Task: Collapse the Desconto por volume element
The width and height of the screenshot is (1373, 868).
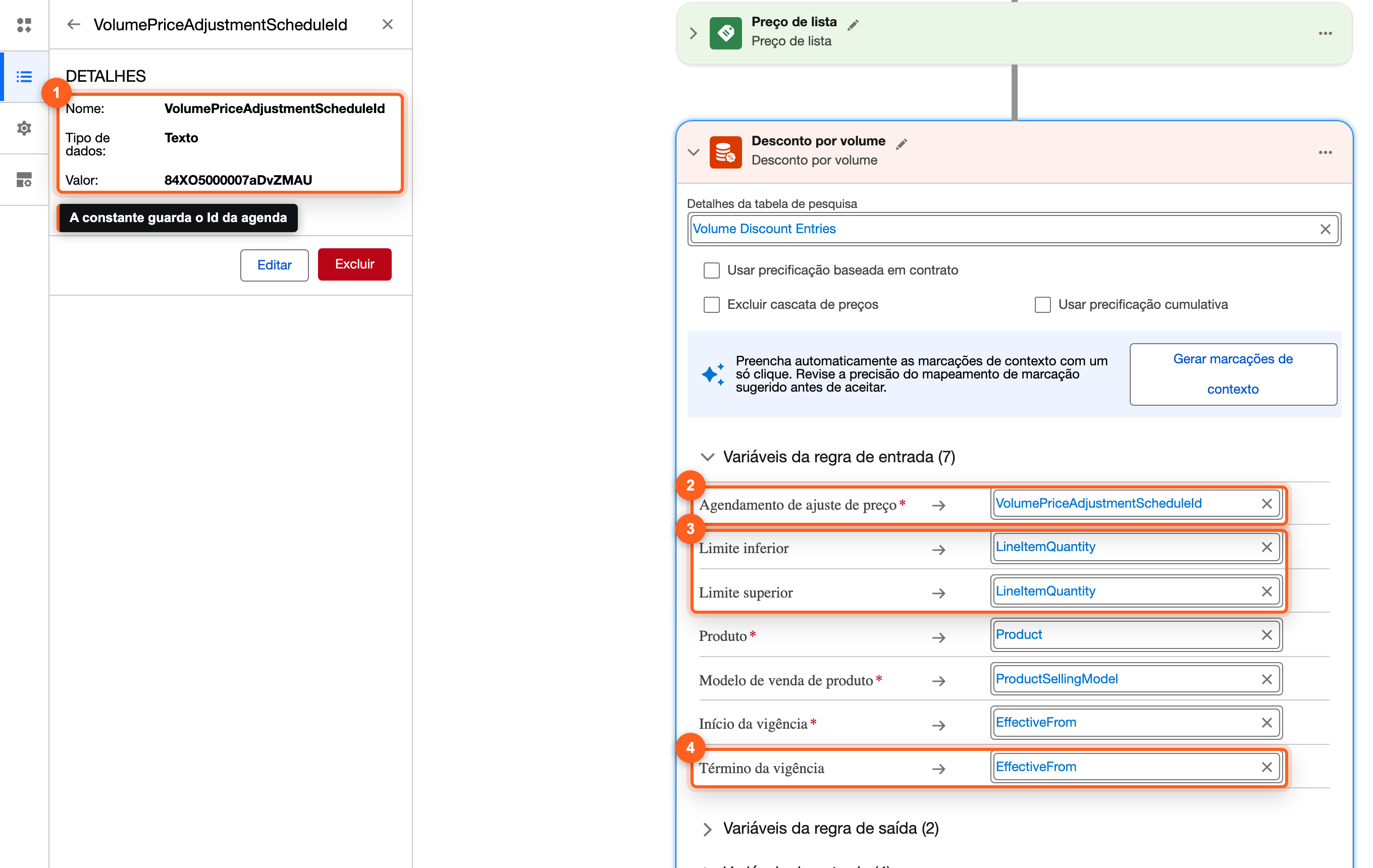Action: (x=694, y=152)
